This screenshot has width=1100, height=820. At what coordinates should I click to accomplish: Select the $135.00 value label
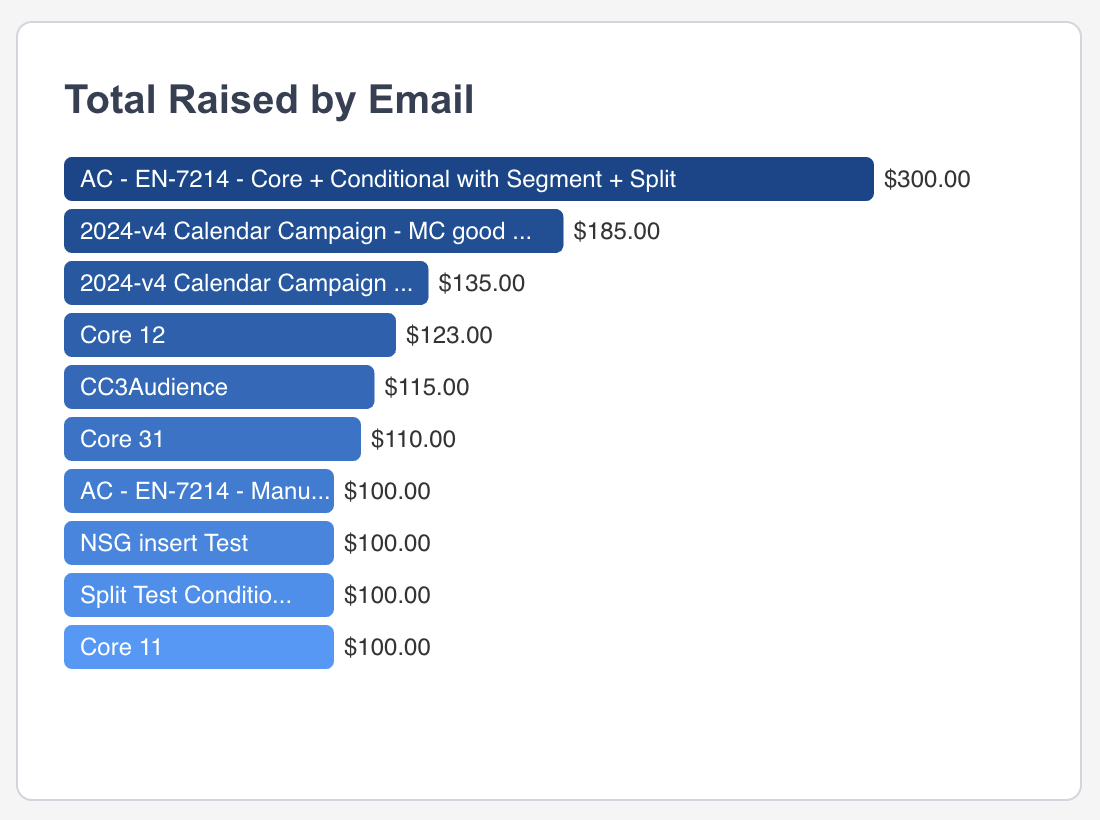(481, 283)
